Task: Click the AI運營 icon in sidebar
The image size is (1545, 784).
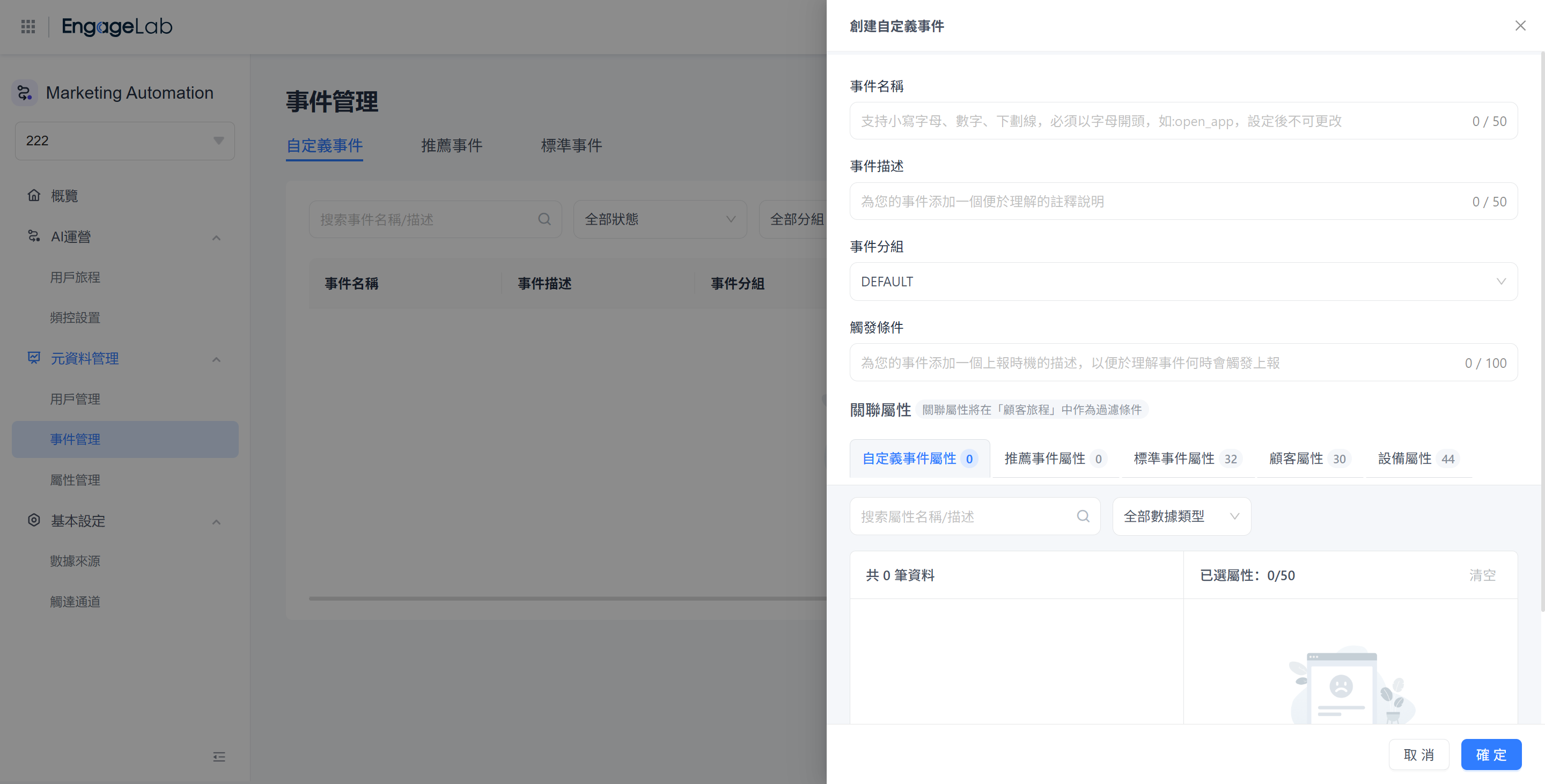Action: (34, 236)
